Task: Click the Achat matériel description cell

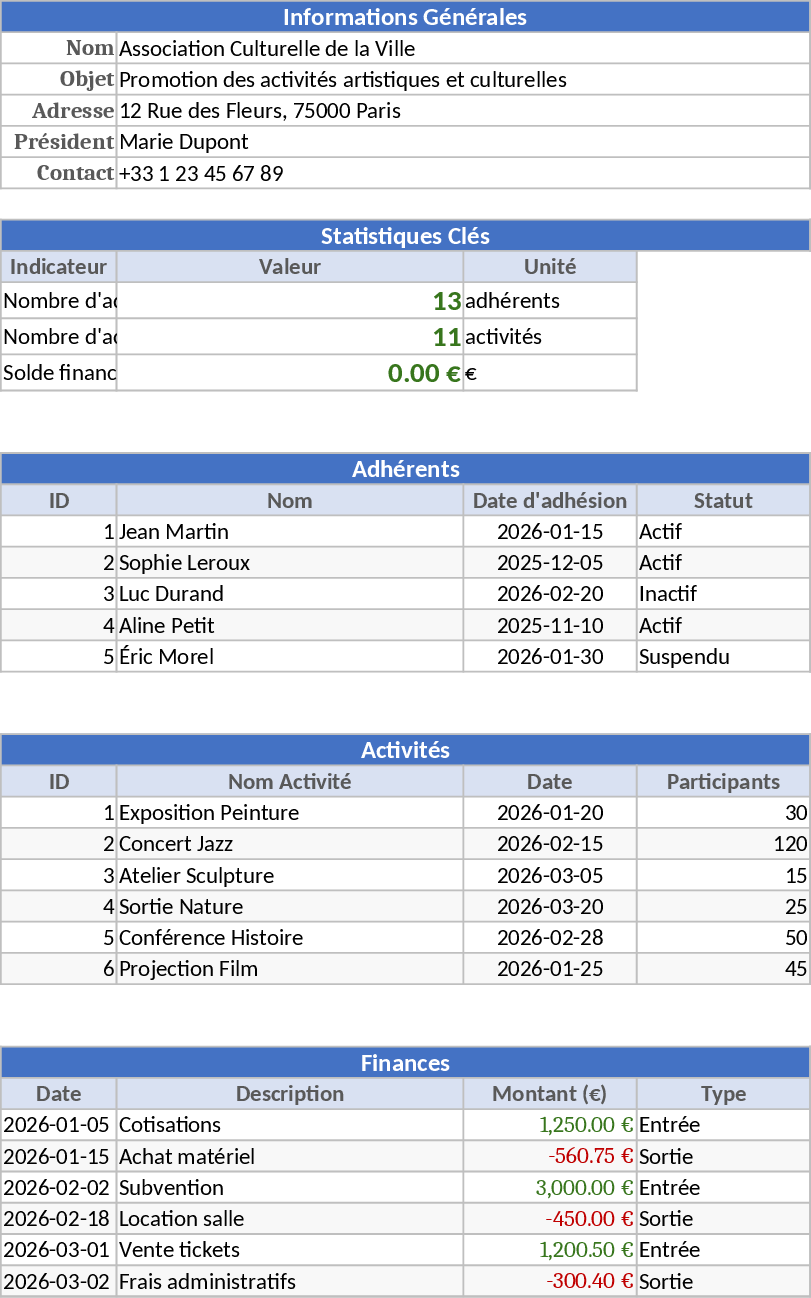Action: click(175, 1156)
